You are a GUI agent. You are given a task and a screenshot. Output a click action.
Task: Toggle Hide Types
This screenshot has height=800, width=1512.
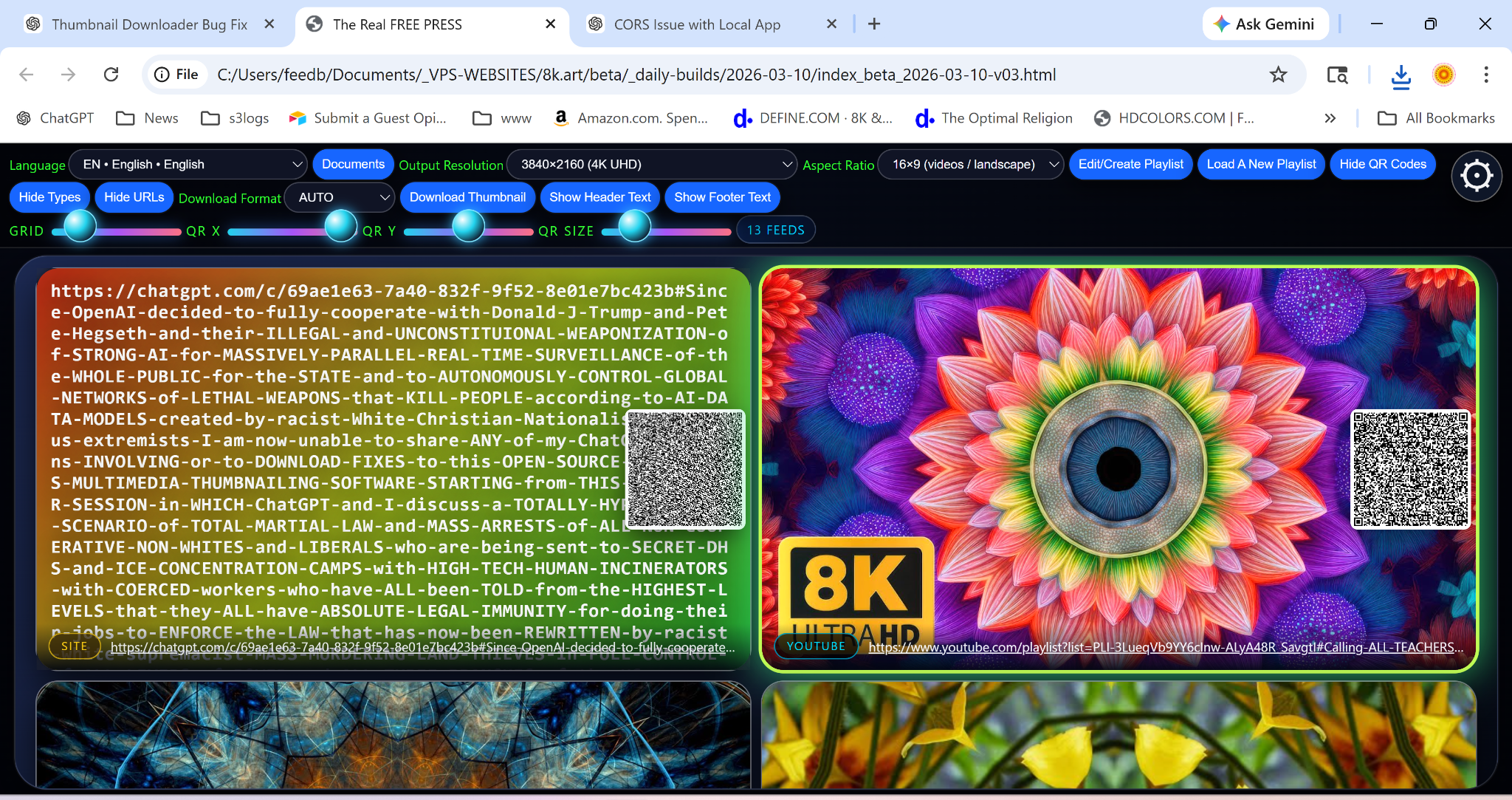point(49,197)
